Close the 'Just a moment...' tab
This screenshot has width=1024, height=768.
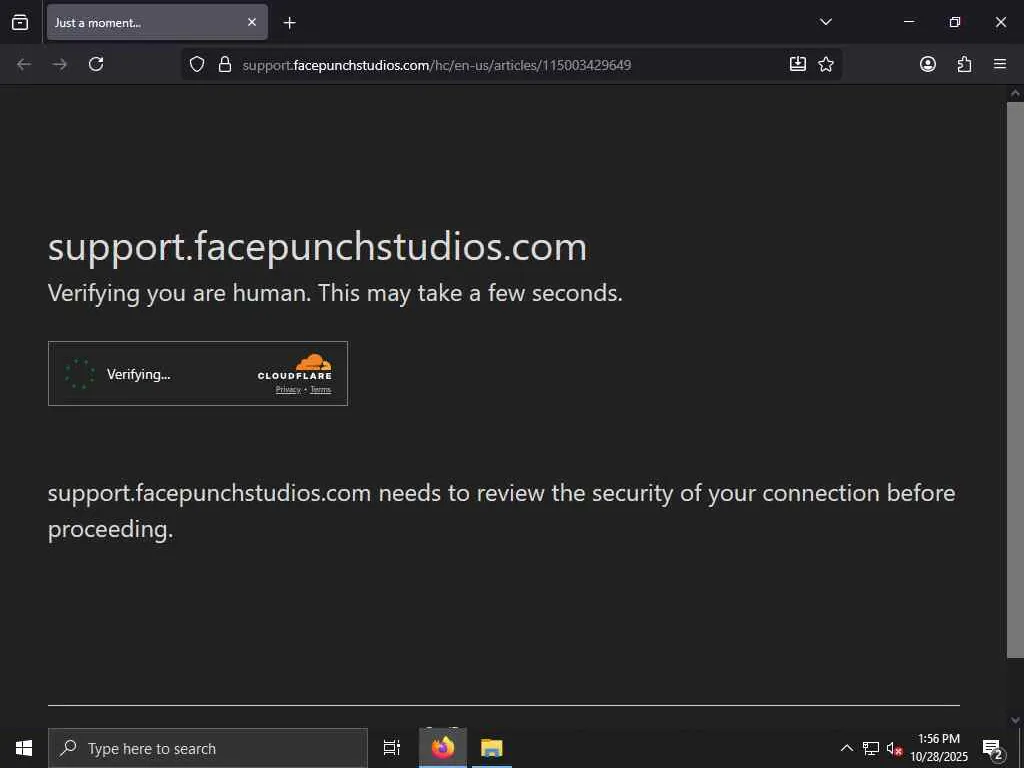(251, 22)
